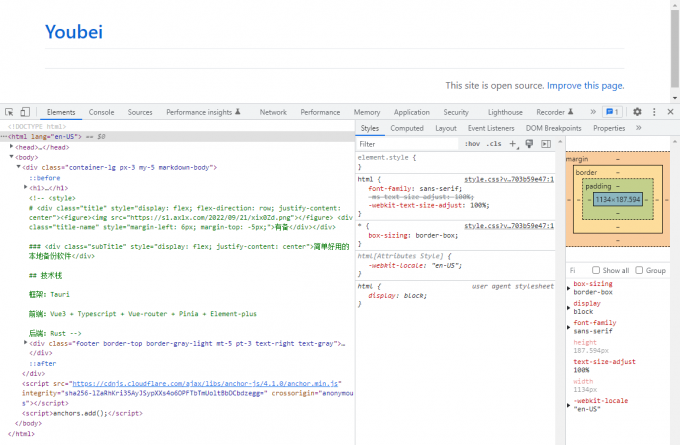
Task: Focus the Styles Filter input
Action: pyautogui.click(x=407, y=144)
